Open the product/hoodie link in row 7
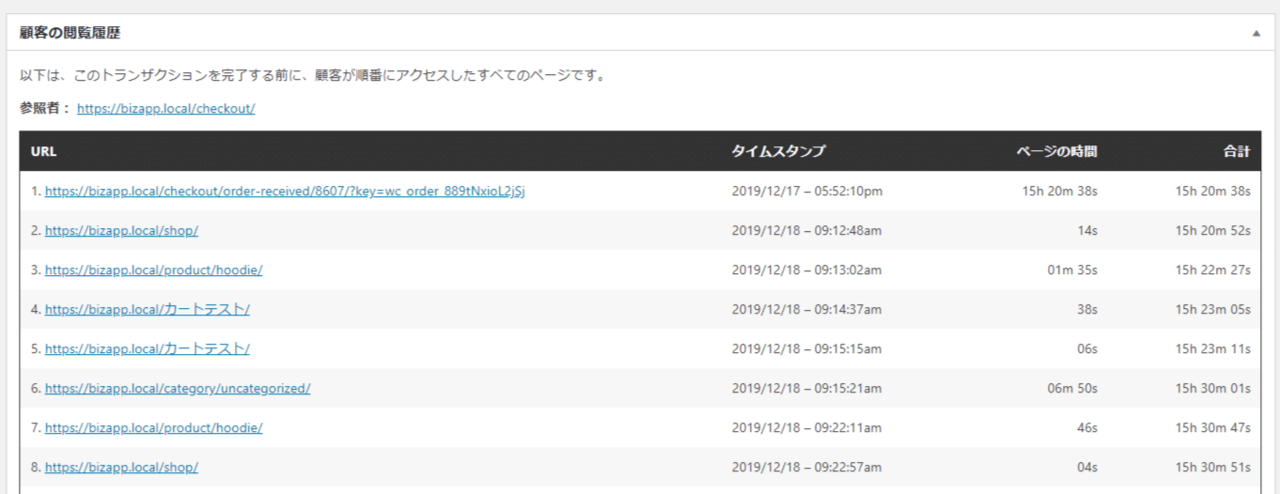 pos(153,428)
